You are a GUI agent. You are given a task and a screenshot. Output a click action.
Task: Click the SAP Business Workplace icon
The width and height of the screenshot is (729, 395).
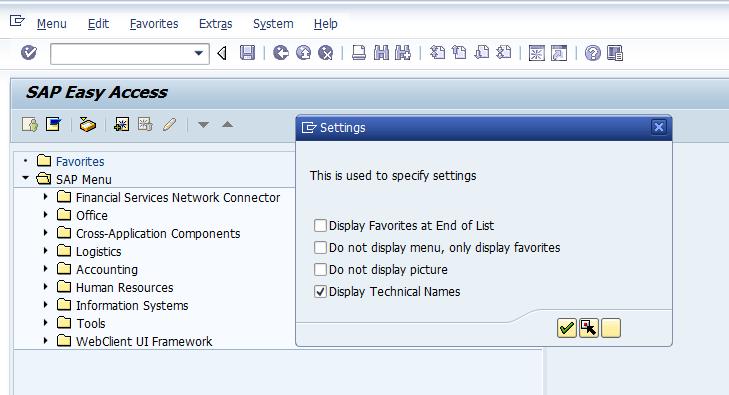click(x=87, y=125)
